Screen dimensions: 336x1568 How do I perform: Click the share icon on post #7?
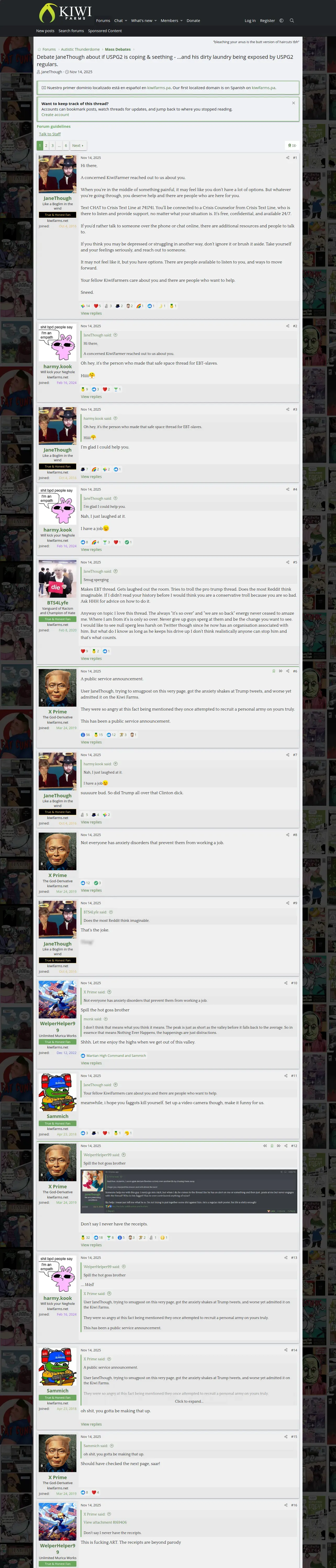(x=288, y=755)
